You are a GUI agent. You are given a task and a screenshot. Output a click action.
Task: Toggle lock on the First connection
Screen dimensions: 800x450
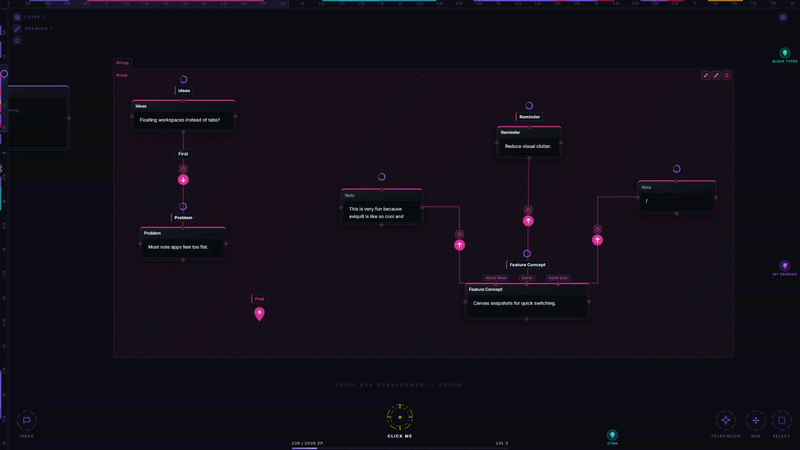click(x=183, y=168)
